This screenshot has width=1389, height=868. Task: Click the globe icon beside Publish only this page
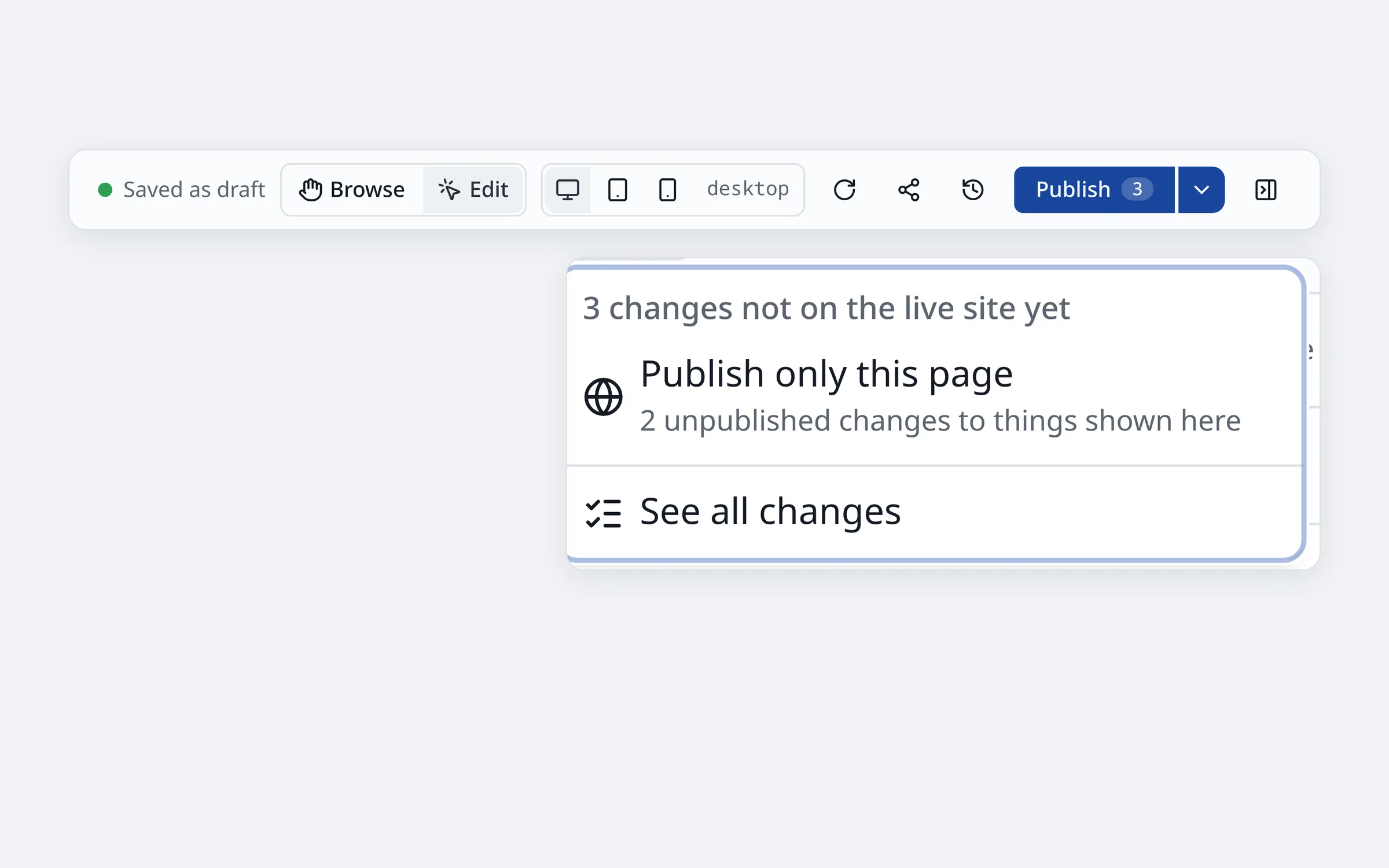pyautogui.click(x=603, y=397)
